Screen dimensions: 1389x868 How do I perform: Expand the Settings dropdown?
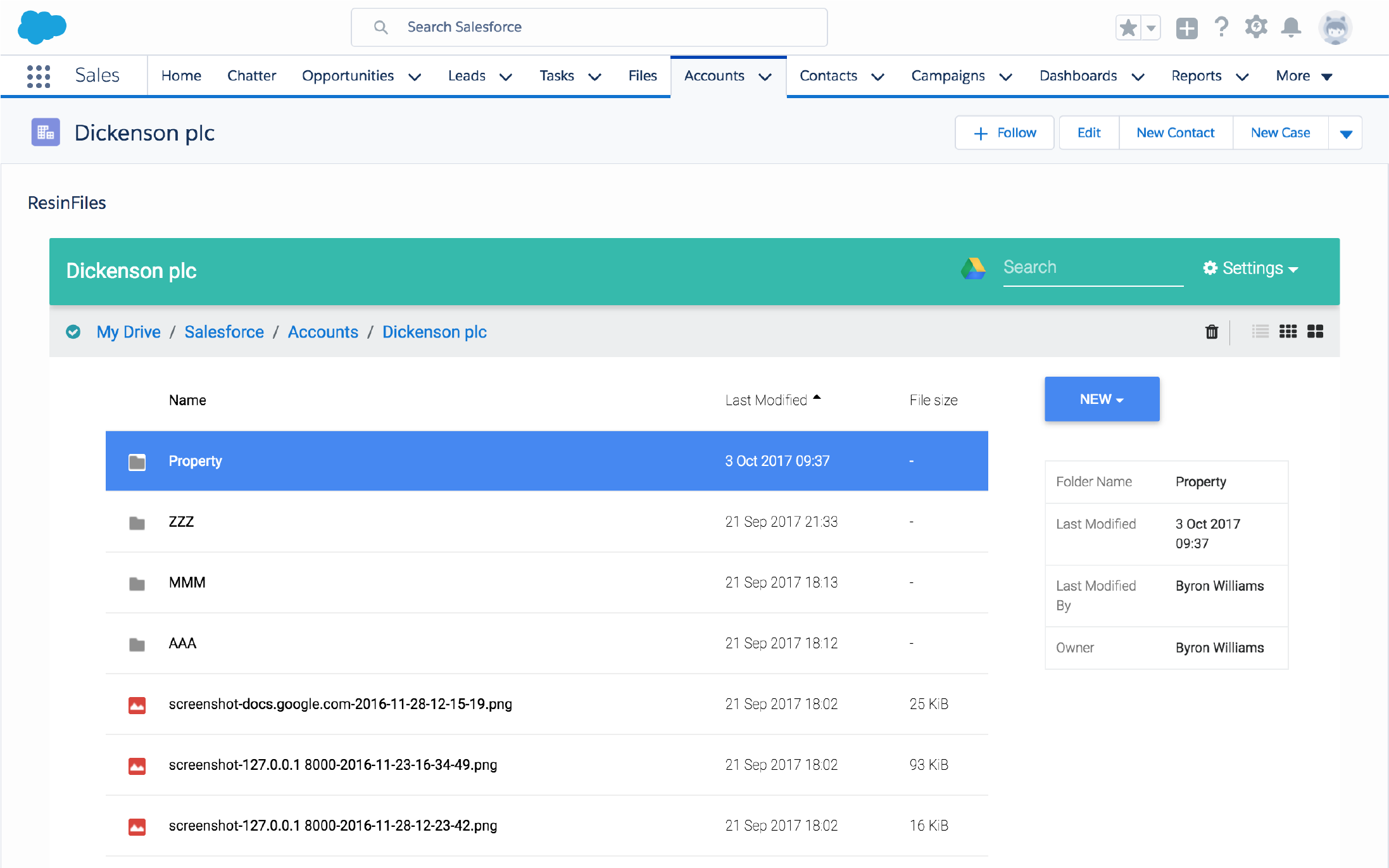1250,268
